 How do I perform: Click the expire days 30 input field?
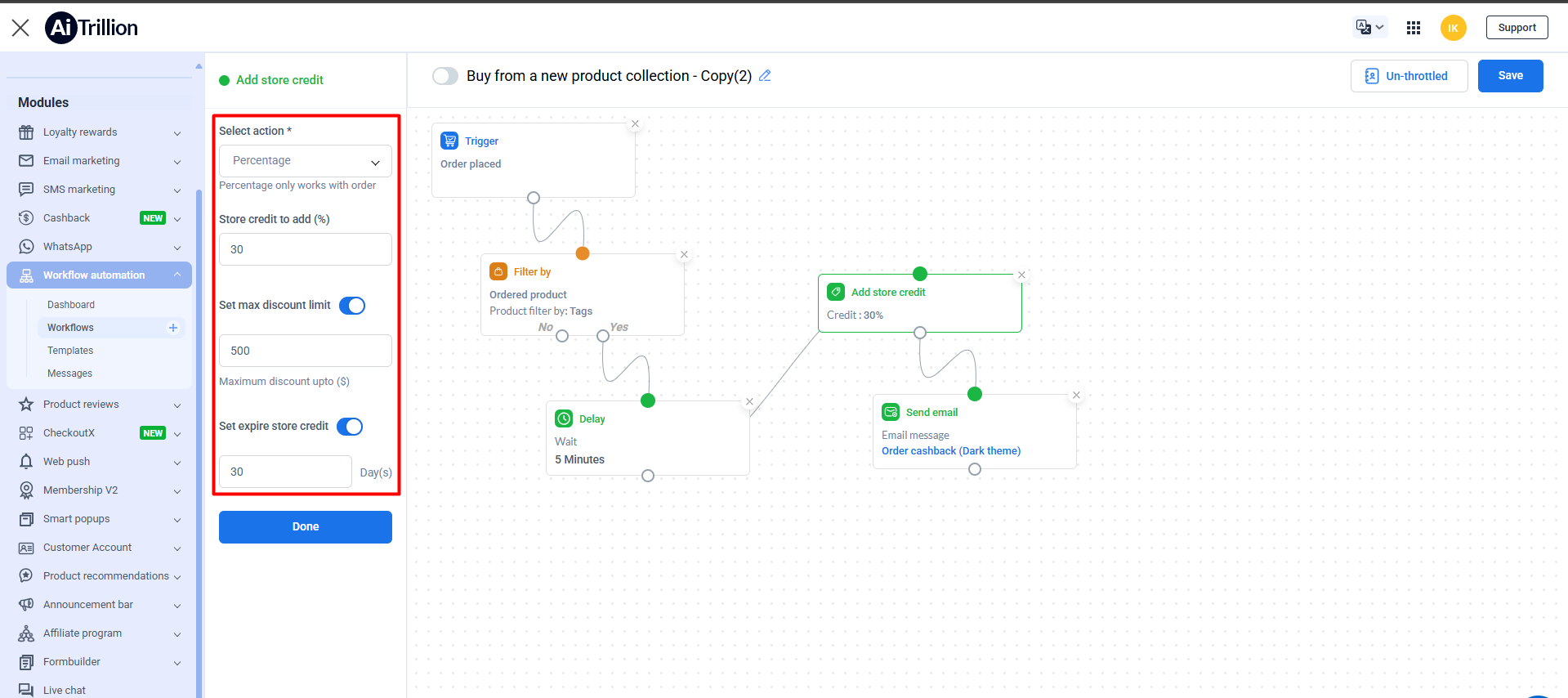pos(285,472)
